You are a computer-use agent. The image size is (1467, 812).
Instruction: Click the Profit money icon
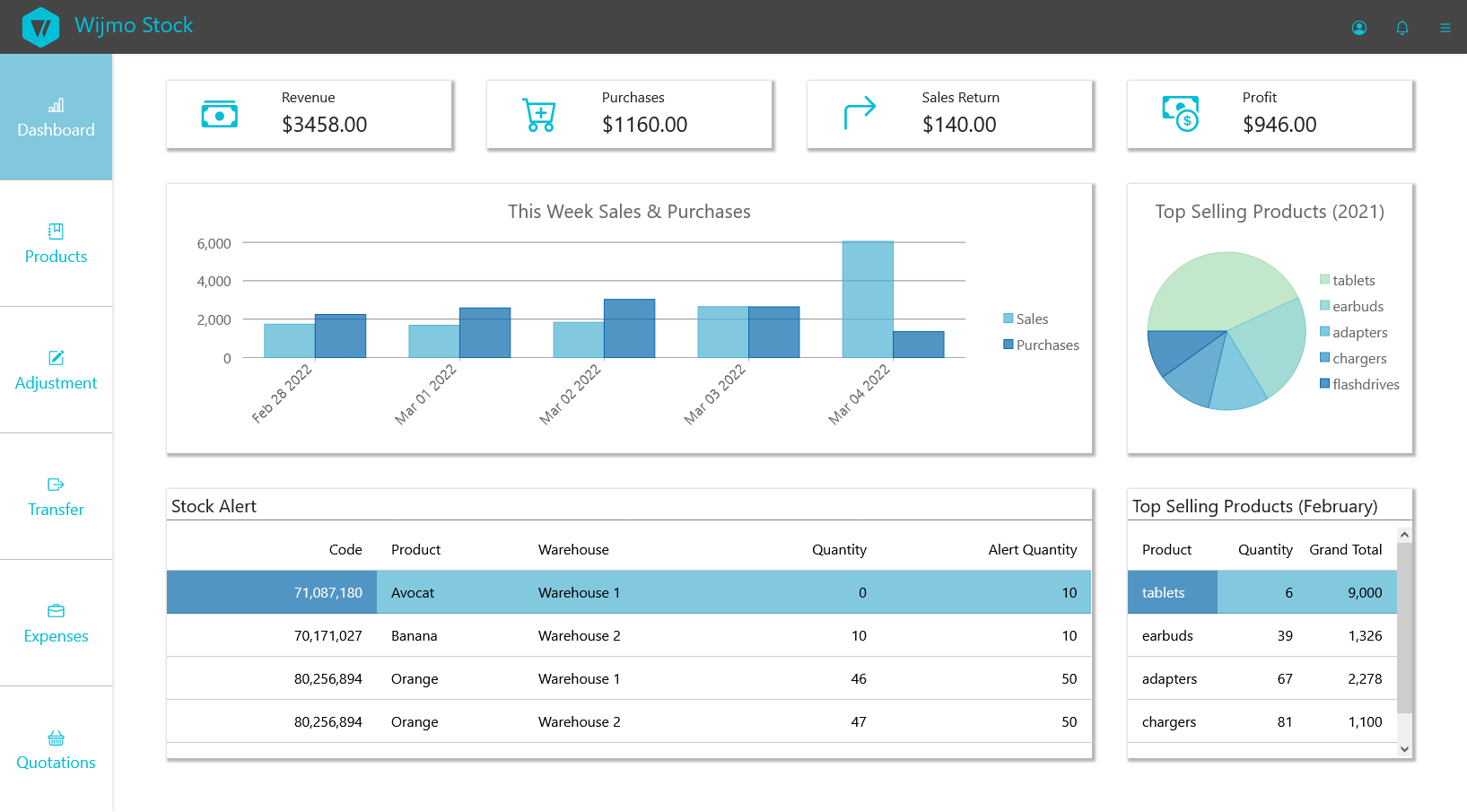click(1180, 114)
